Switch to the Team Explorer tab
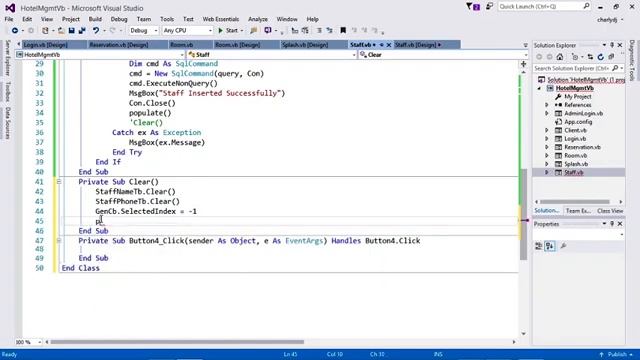The image size is (640, 360). pos(578,211)
